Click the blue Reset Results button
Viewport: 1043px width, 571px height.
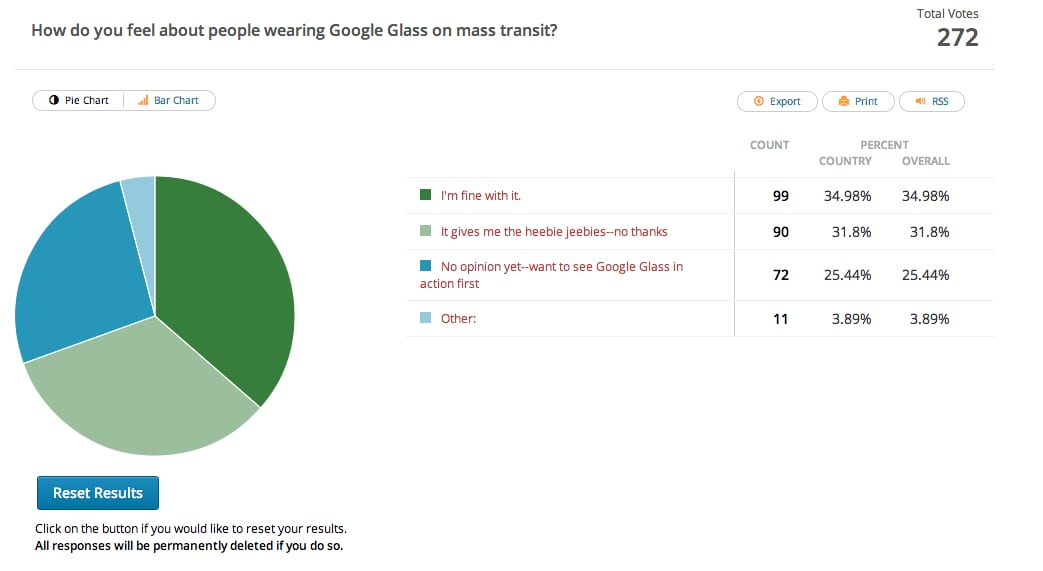(98, 493)
